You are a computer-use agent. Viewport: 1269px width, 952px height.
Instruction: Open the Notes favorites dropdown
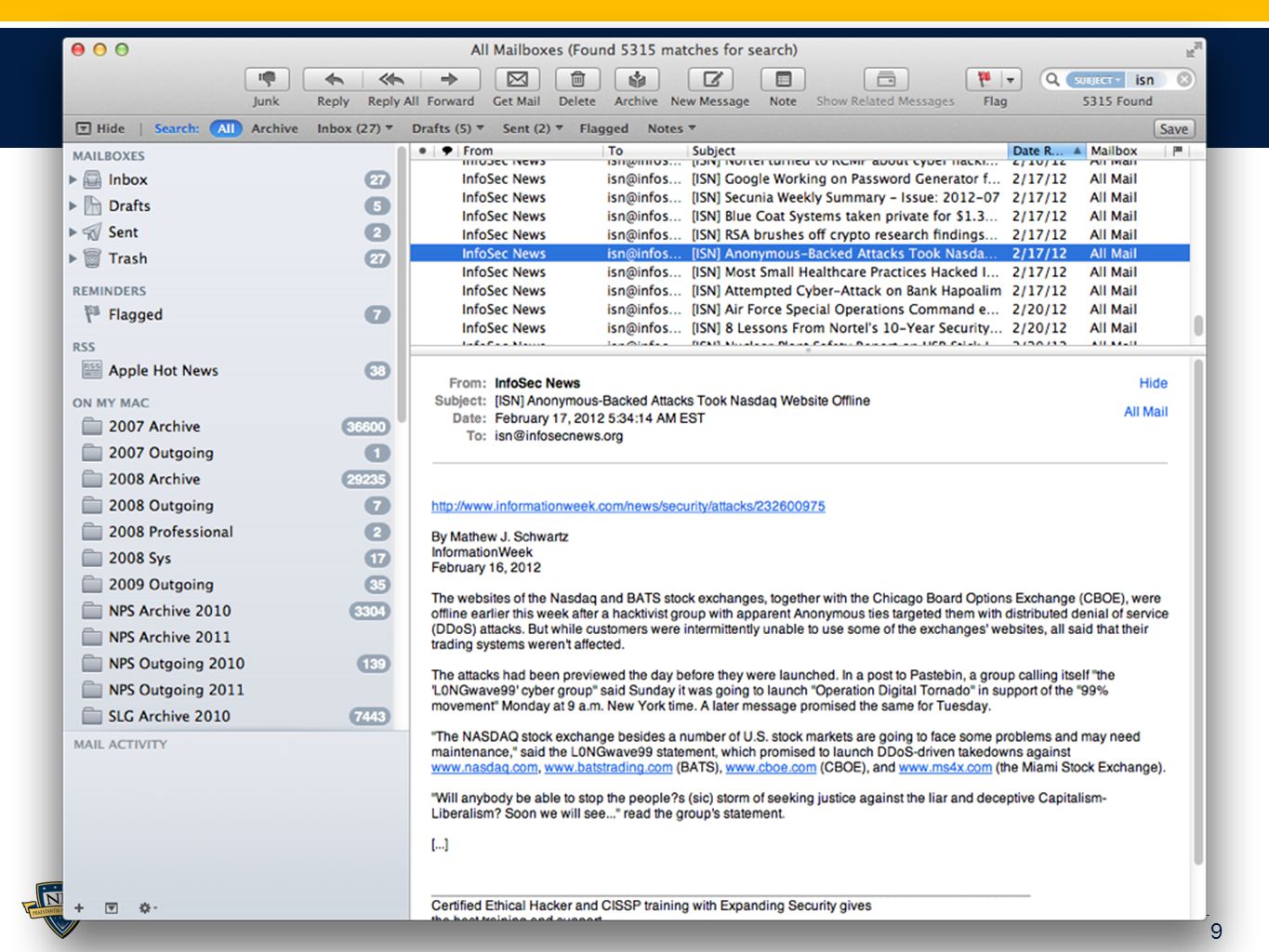(x=672, y=128)
